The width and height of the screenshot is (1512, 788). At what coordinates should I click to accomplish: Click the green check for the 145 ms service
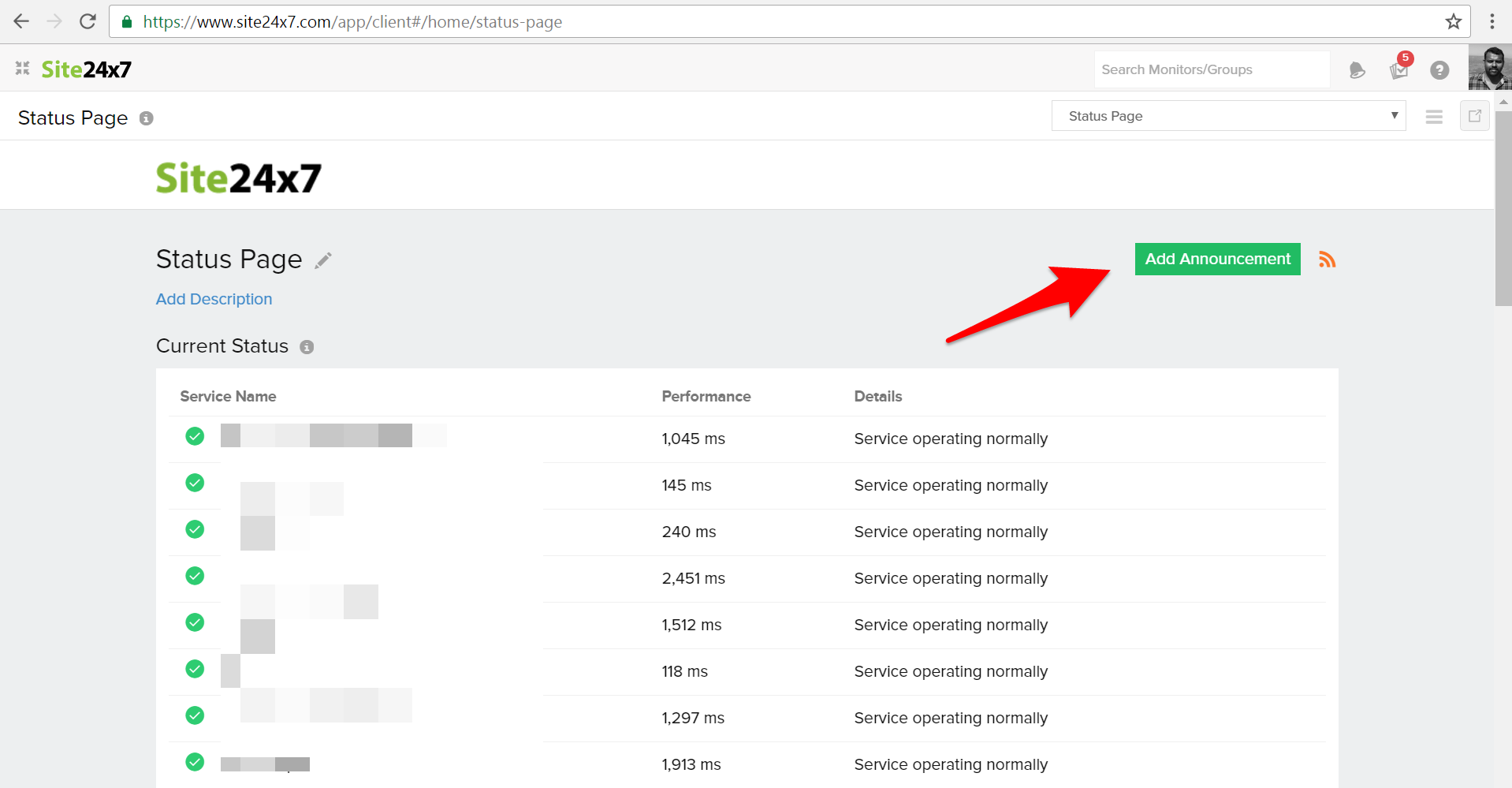(195, 483)
